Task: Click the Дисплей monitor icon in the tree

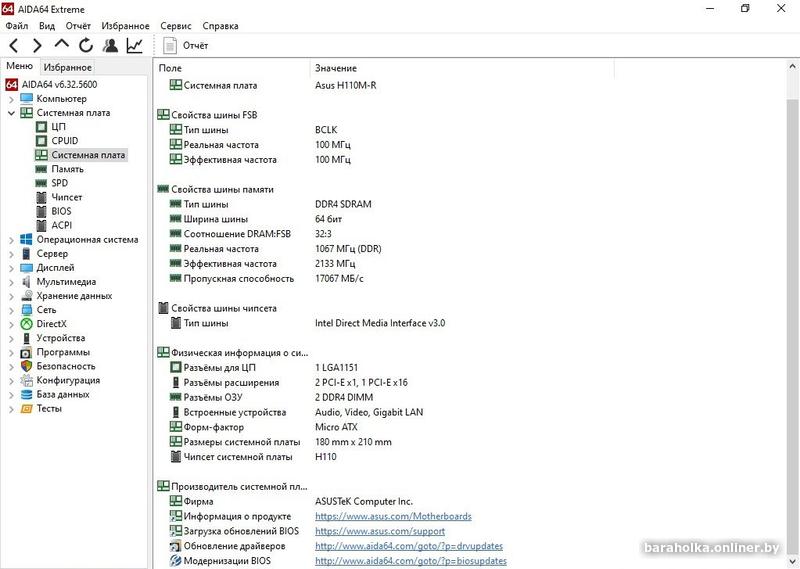Action: click(27, 267)
